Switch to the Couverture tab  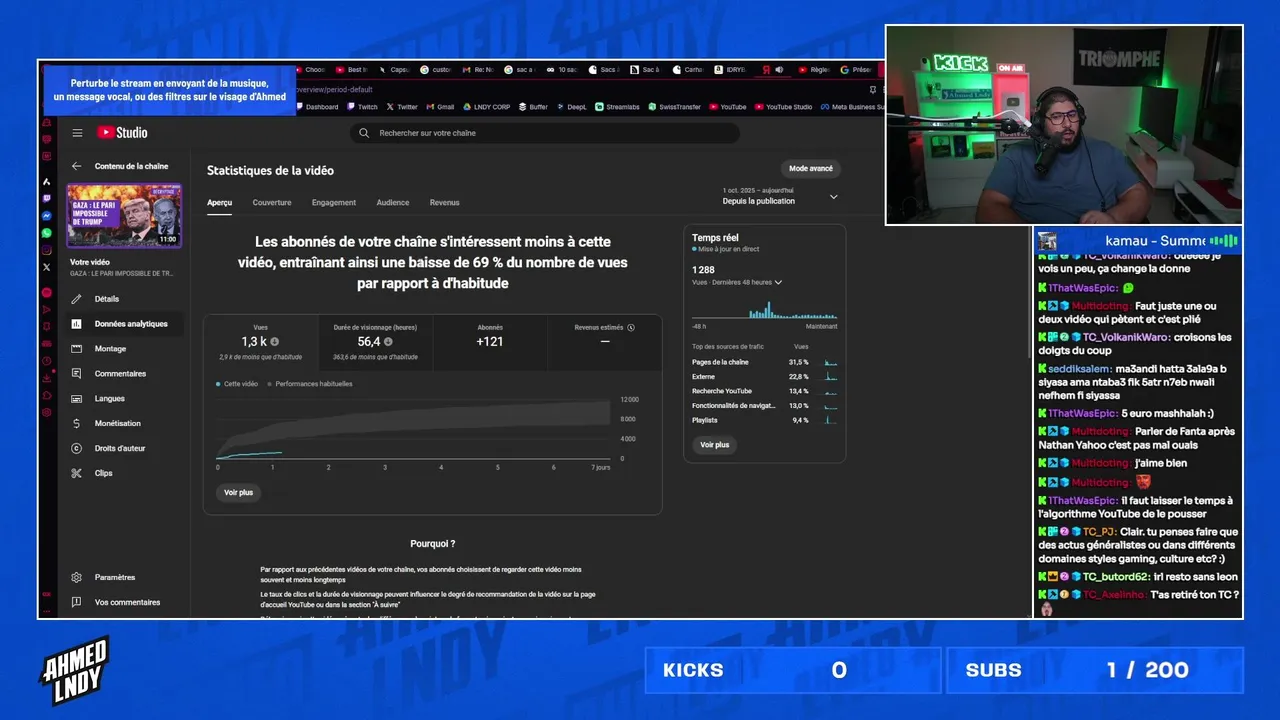[272, 202]
